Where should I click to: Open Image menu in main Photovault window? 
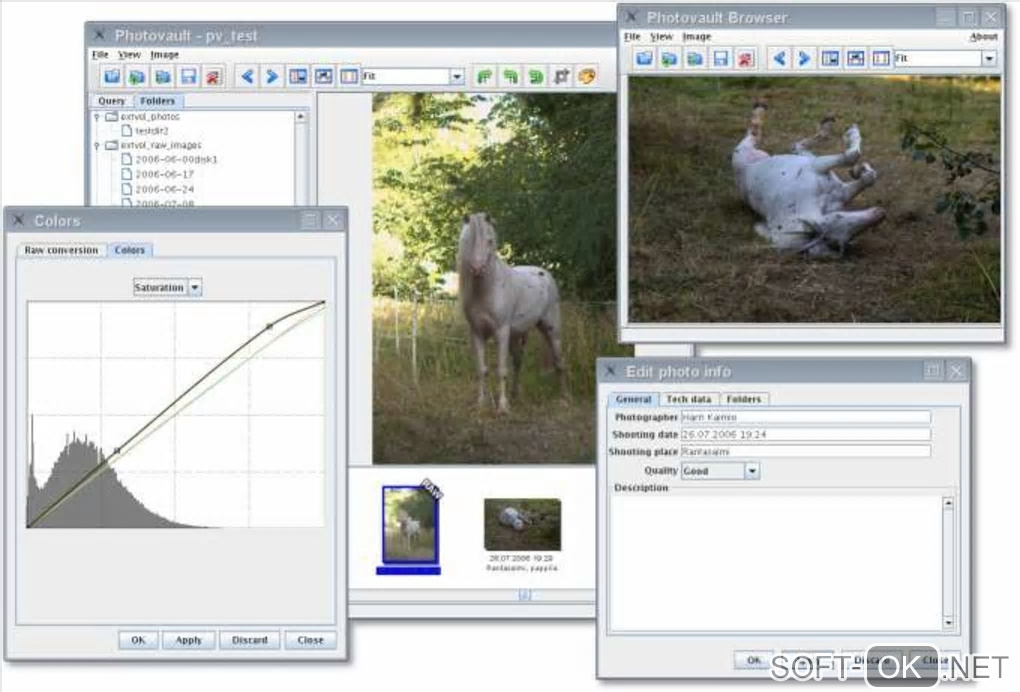tap(164, 55)
